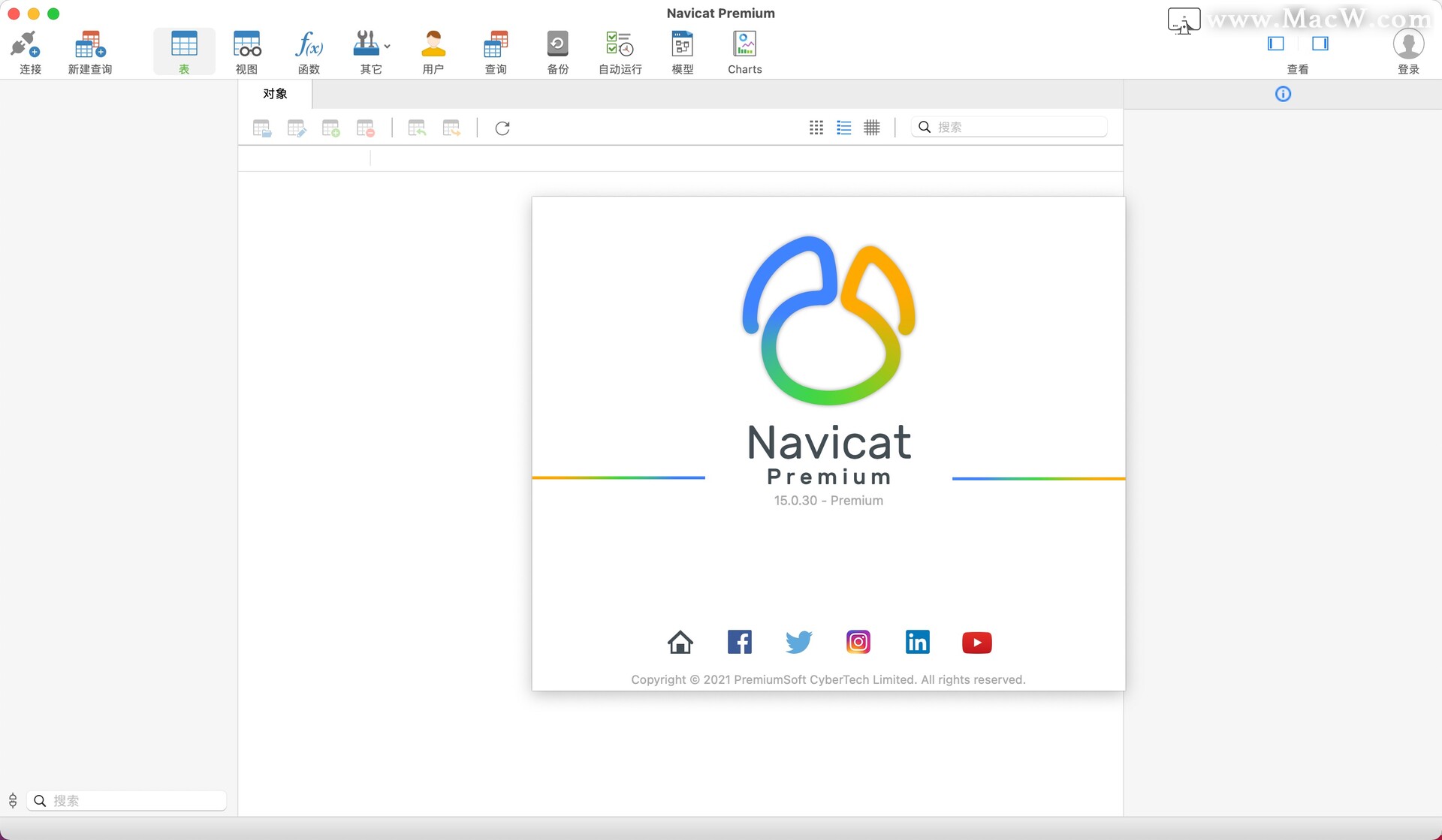This screenshot has width=1442, height=840.
Task: Expand the left sidebar panel
Action: pyautogui.click(x=1276, y=43)
